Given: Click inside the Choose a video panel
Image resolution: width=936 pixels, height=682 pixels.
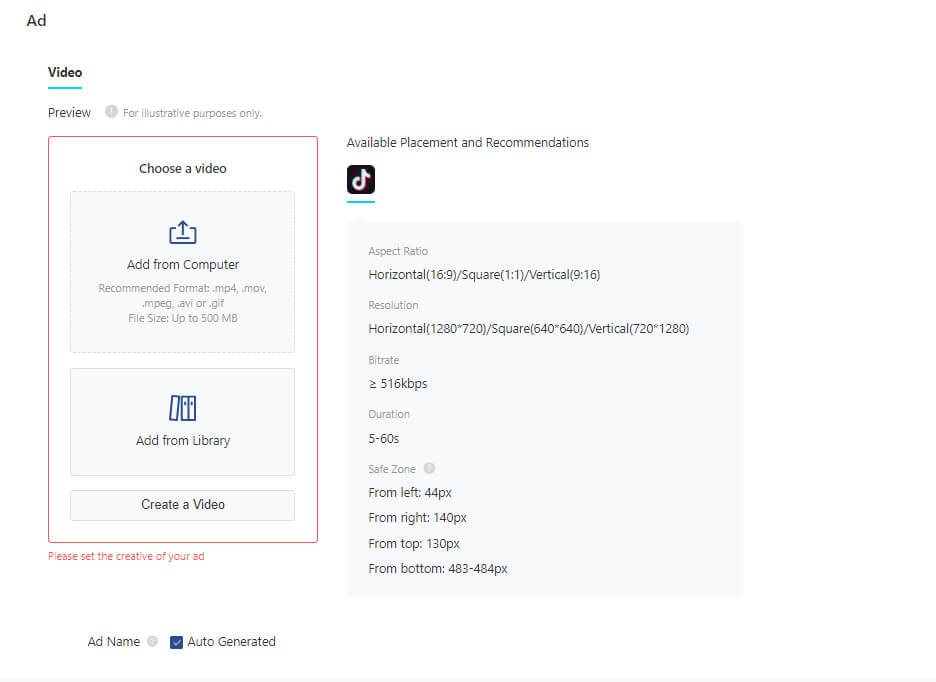Looking at the screenshot, I should (x=183, y=168).
